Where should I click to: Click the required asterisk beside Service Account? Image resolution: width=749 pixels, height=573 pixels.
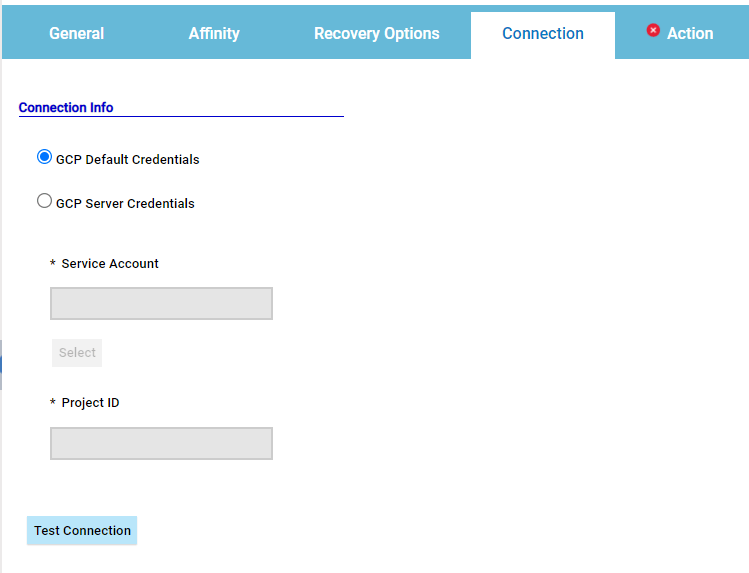pyautogui.click(x=53, y=265)
